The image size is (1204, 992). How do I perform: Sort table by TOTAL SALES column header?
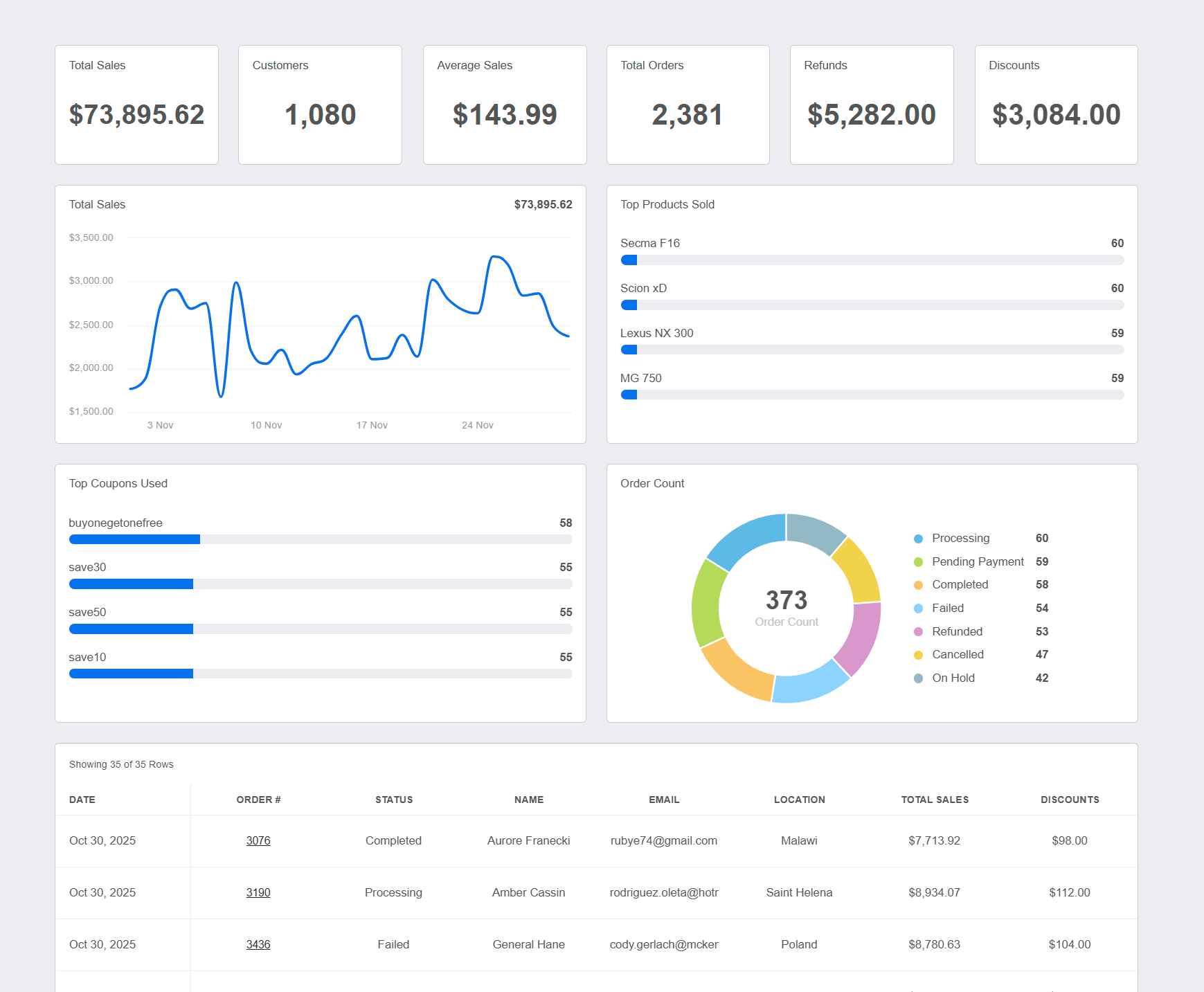click(935, 800)
